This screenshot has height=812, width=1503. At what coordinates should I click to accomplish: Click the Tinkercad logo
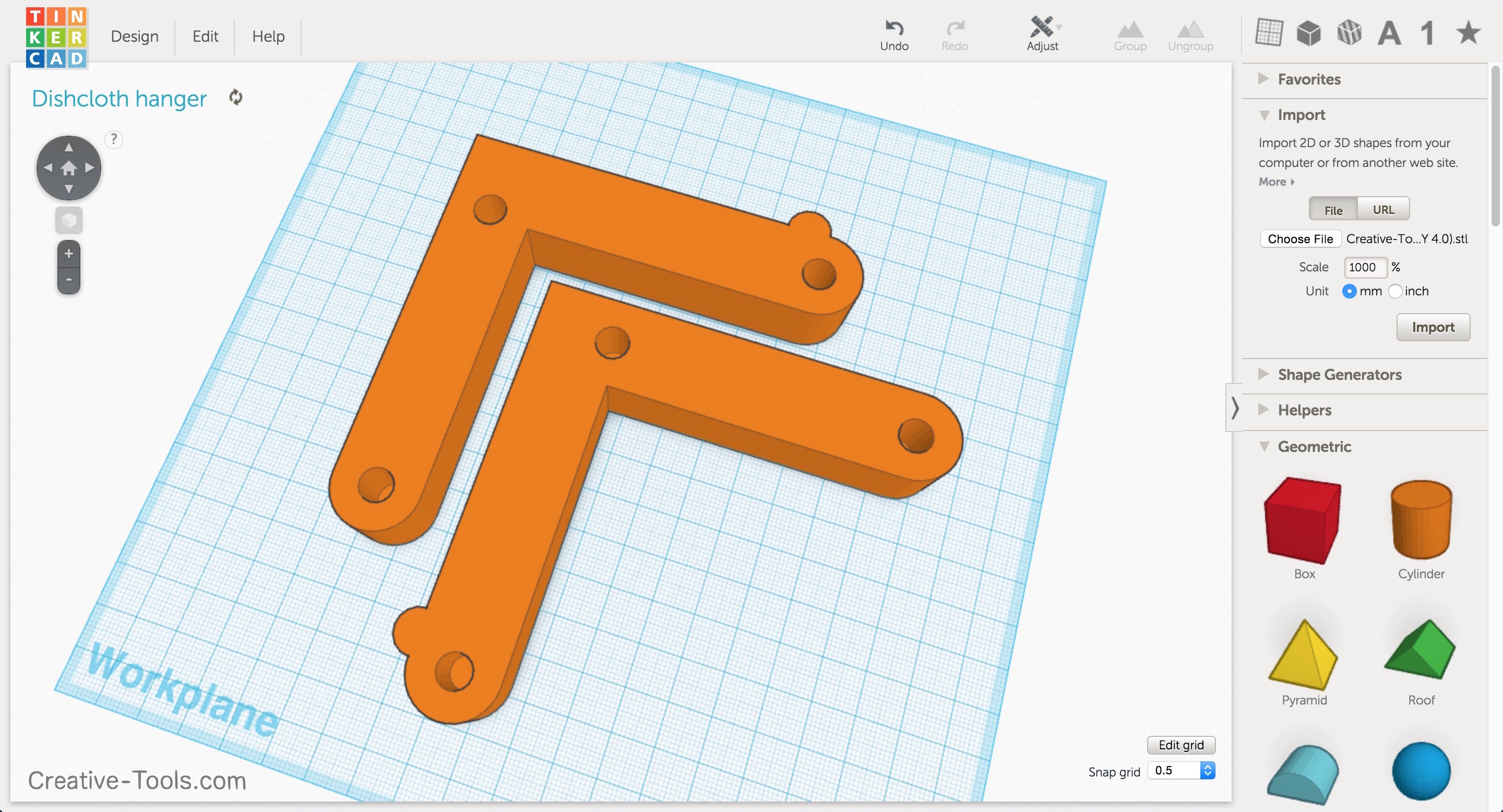coord(56,38)
